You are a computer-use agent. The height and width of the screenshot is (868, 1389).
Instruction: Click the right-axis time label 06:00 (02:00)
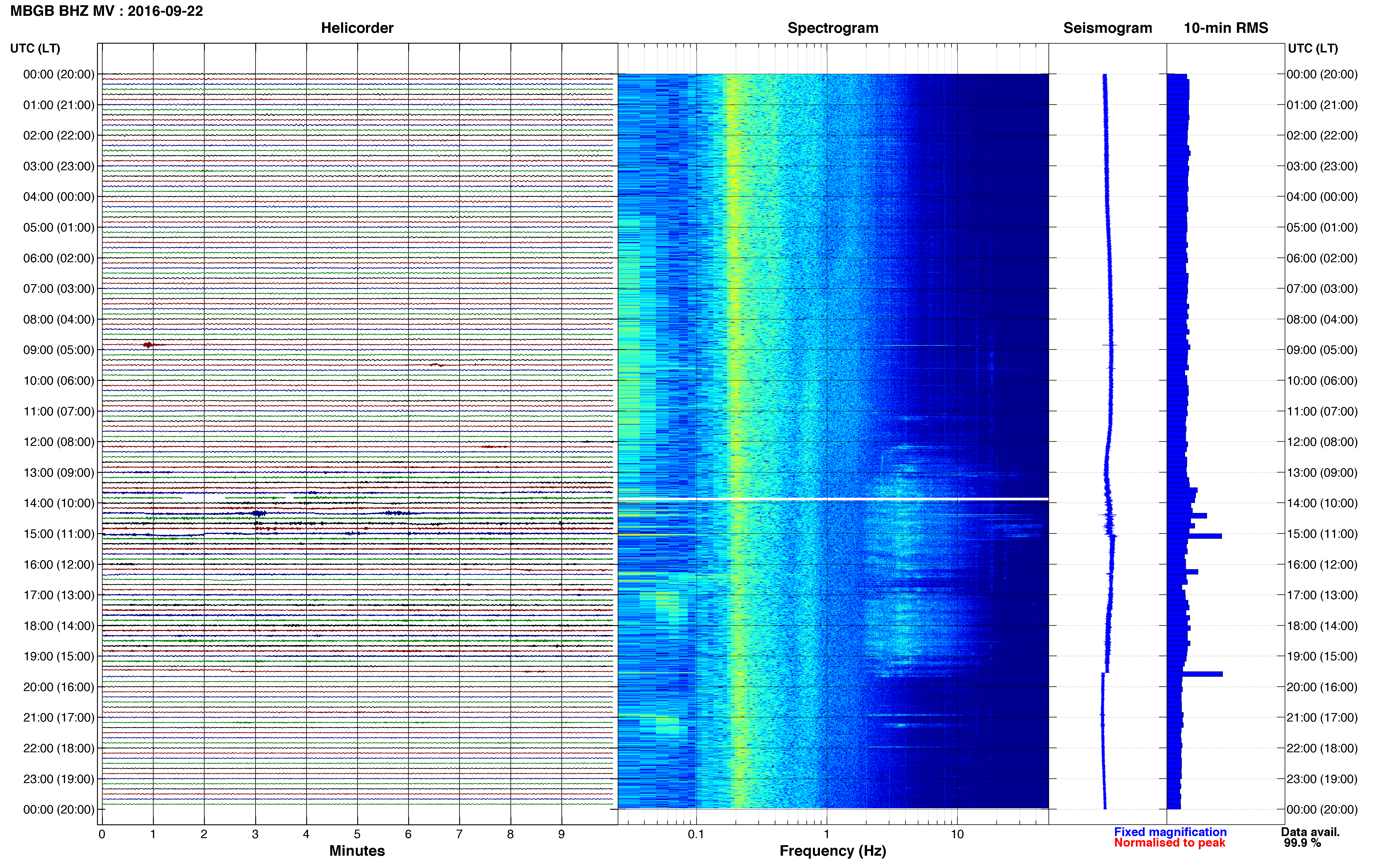[x=1322, y=258]
